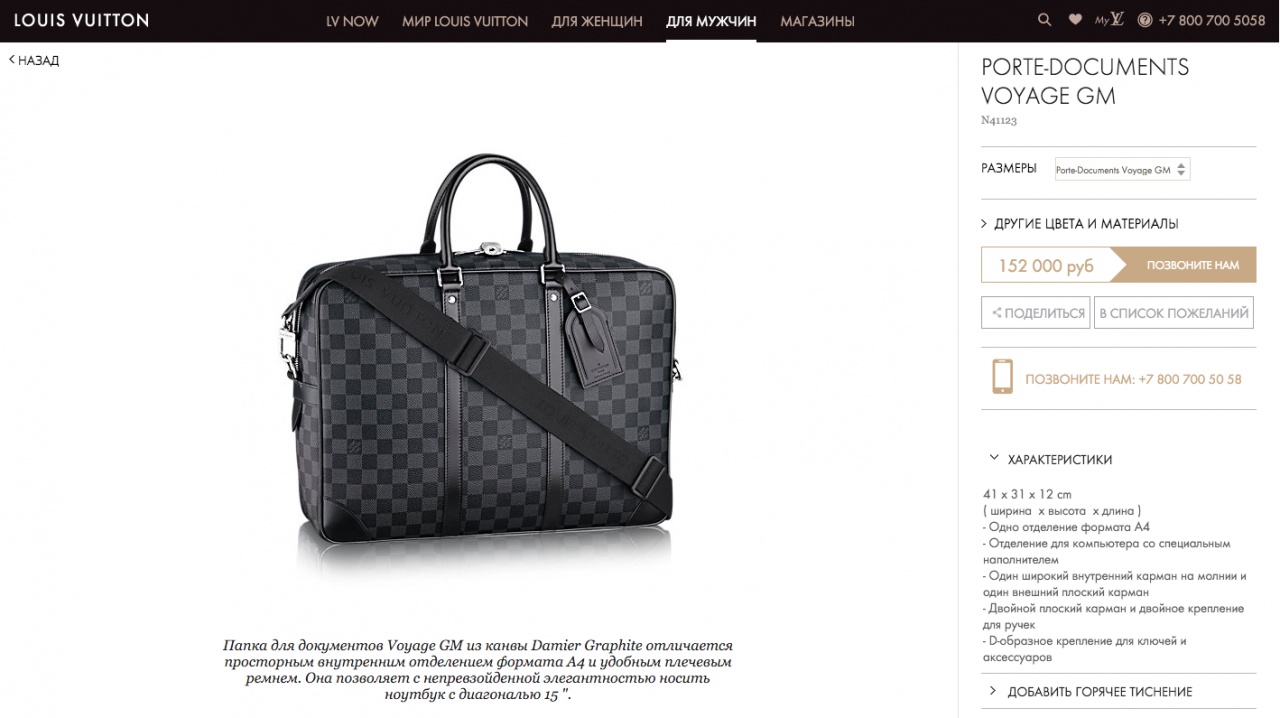Open the Размеры size dropdown

coord(1123,170)
